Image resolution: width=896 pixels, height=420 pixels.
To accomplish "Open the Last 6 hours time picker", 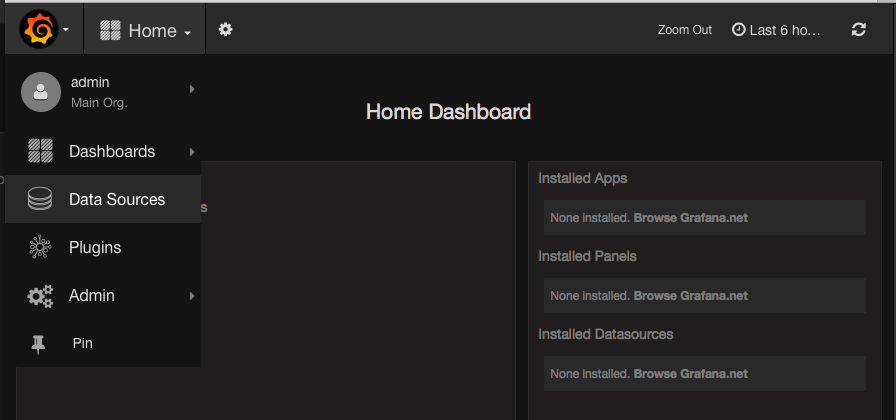I will tap(777, 30).
